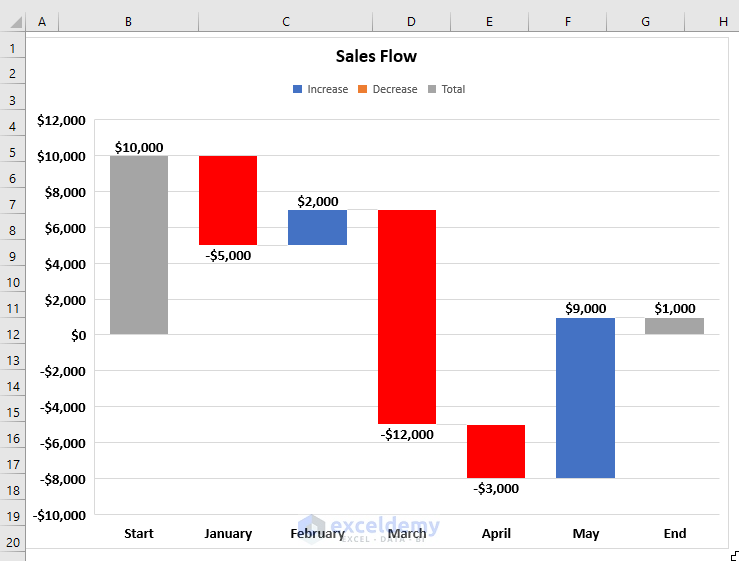Screen dimensions: 739x561
Task: Click the orange Decrease legend swatch
Action: point(362,90)
